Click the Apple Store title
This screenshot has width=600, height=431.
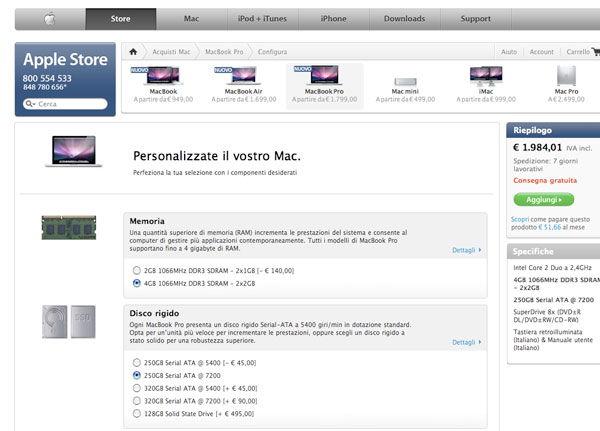(65, 59)
